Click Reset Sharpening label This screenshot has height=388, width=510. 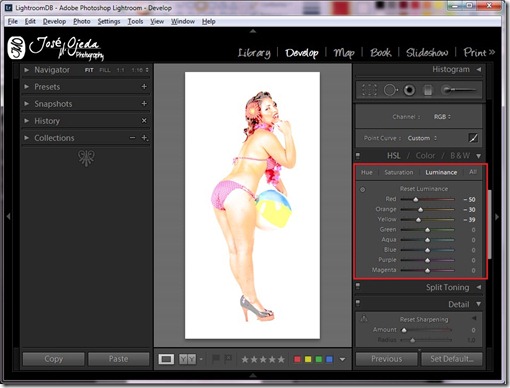click(424, 319)
